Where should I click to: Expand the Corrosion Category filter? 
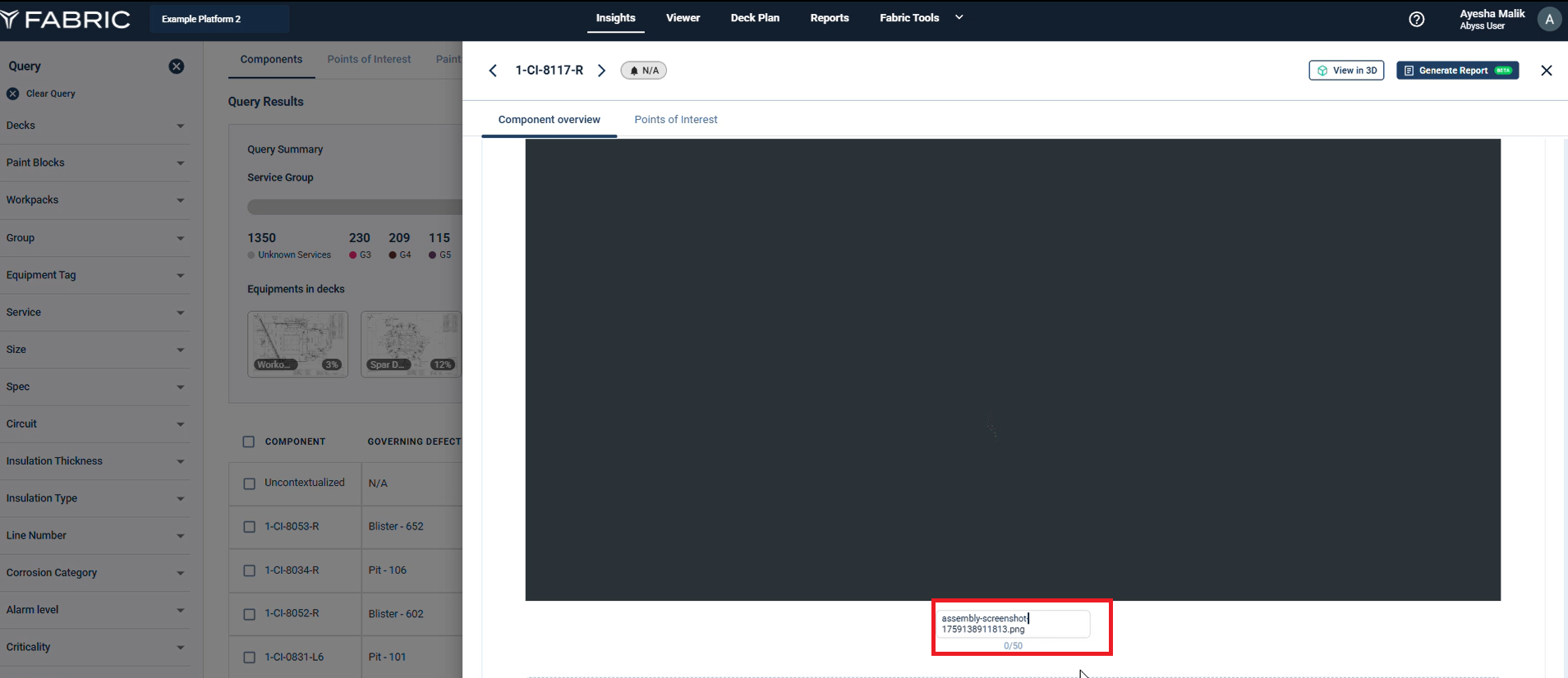95,573
